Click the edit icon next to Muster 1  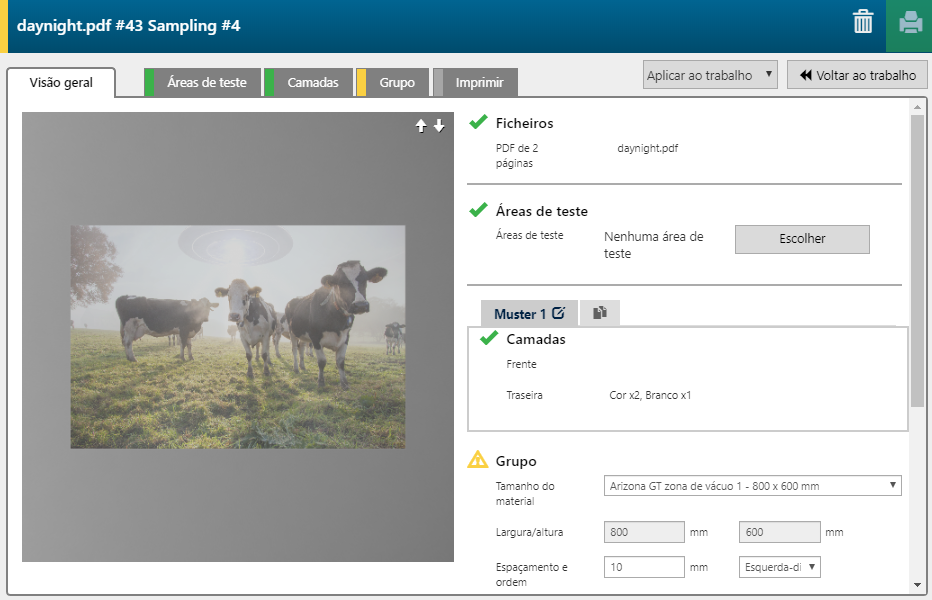(x=558, y=313)
